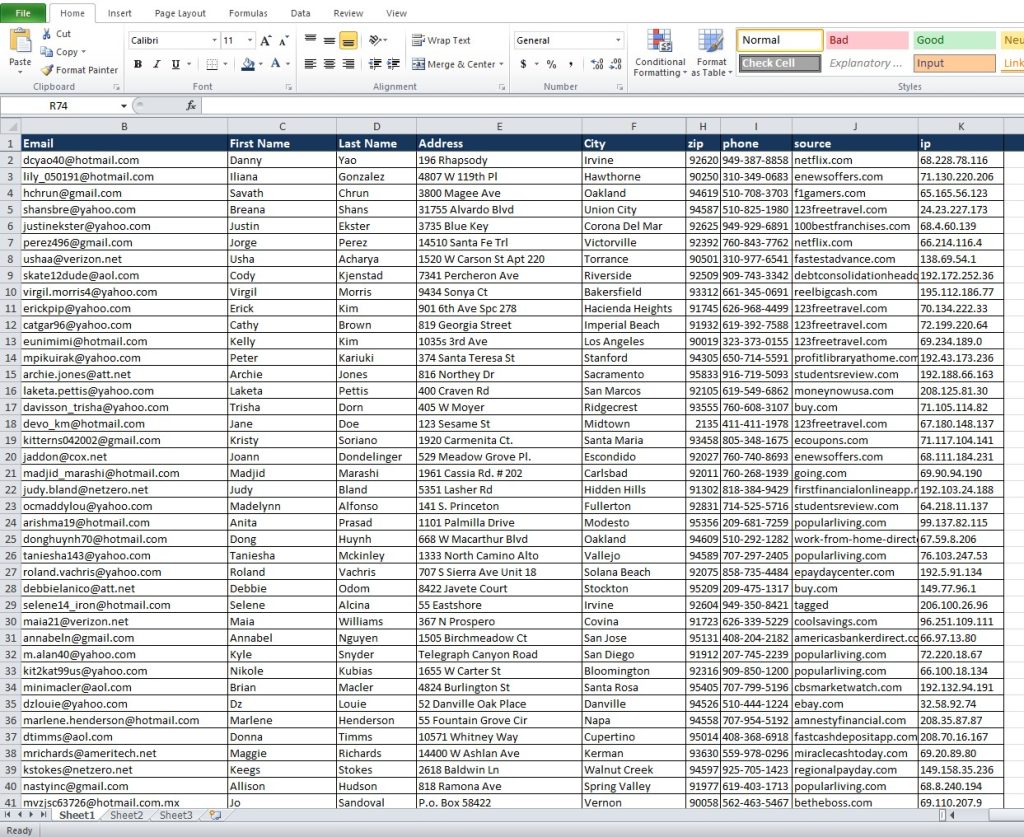Open the Merge & Center dropdown arrow

[502, 64]
